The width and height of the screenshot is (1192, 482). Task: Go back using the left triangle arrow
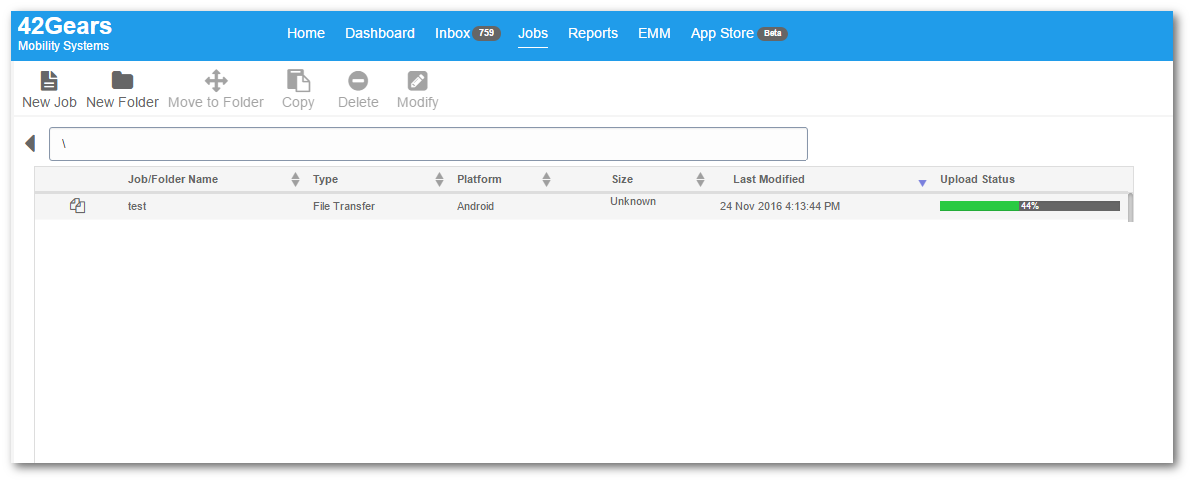pos(30,143)
